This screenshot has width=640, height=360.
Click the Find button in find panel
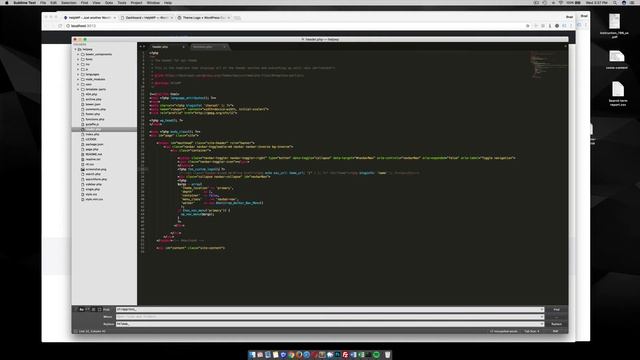click(x=556, y=309)
